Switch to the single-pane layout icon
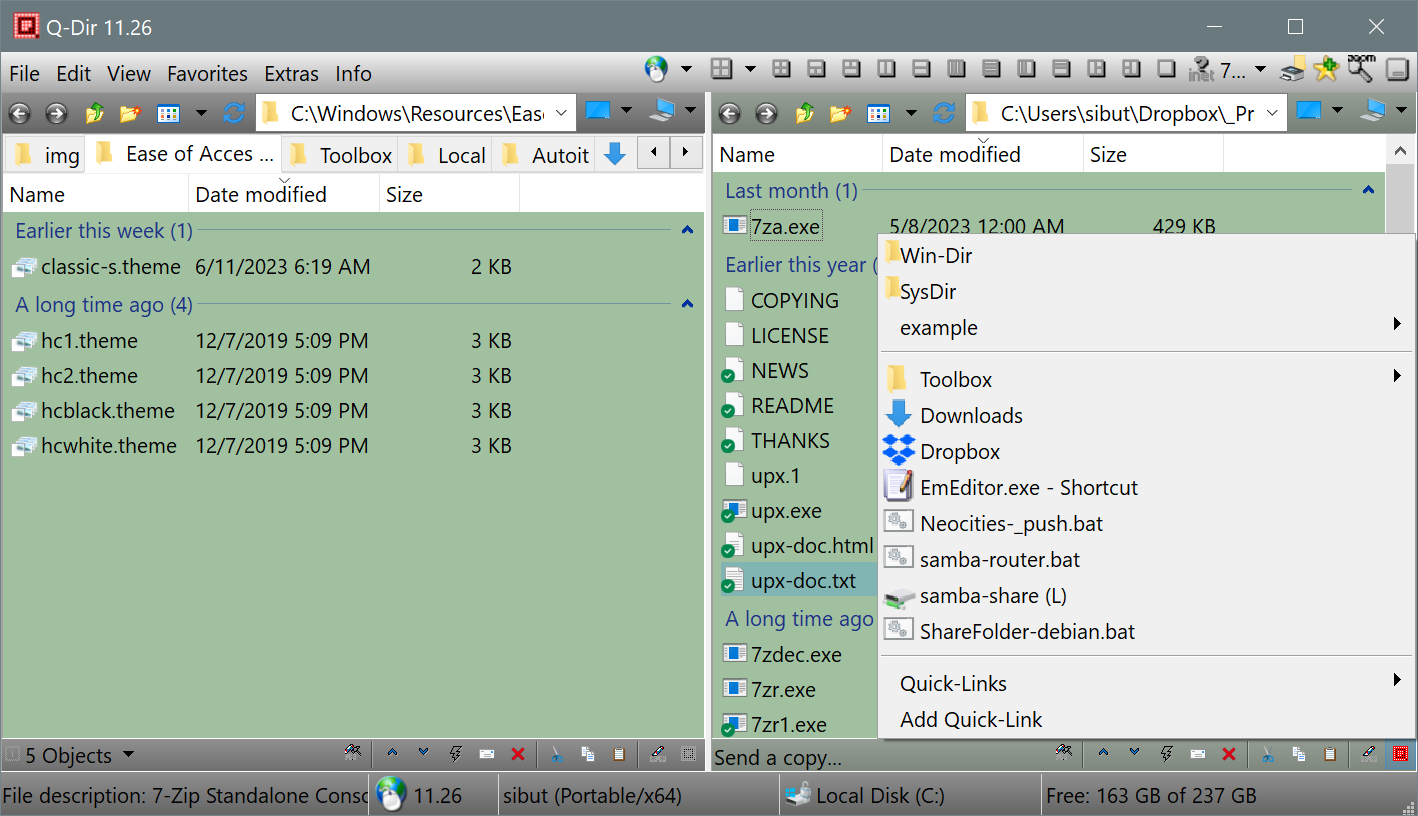Image resolution: width=1418 pixels, height=816 pixels. point(1166,69)
